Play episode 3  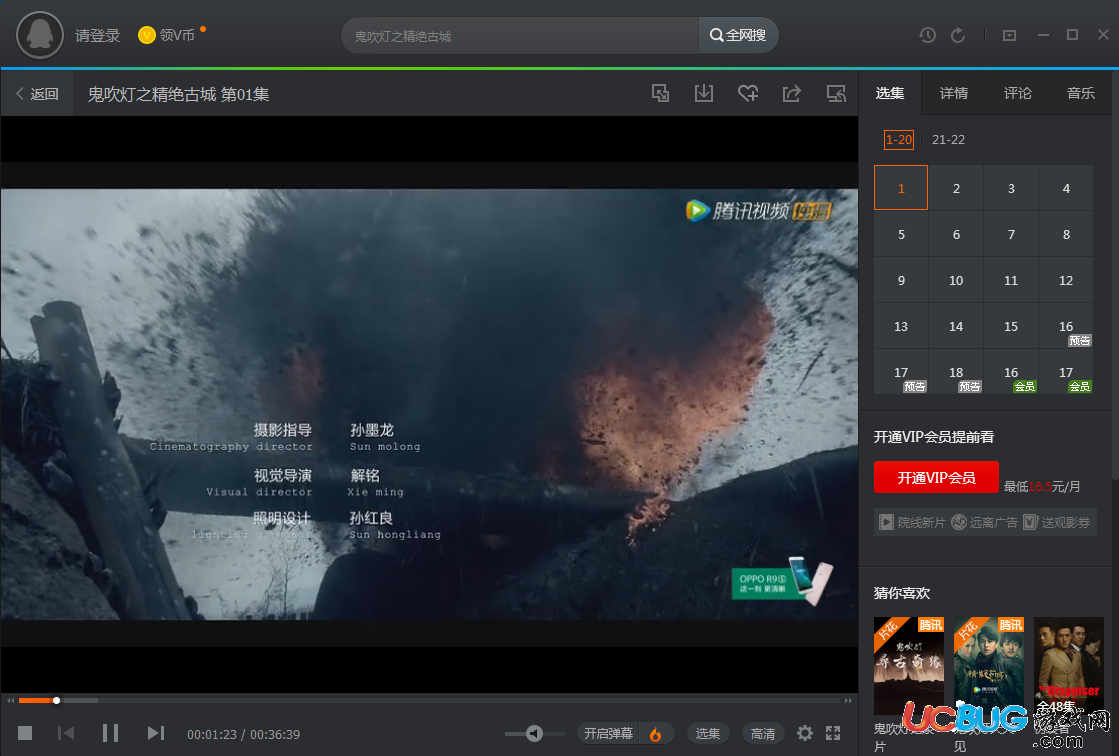pyautogui.click(x=1011, y=188)
